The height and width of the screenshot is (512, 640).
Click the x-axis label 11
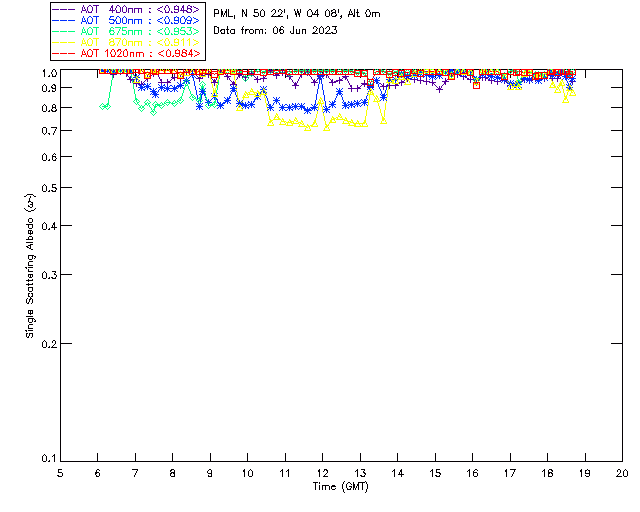click(285, 473)
